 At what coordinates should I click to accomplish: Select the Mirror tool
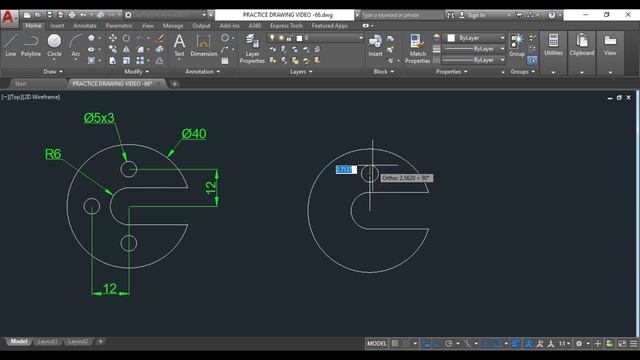tap(126, 49)
